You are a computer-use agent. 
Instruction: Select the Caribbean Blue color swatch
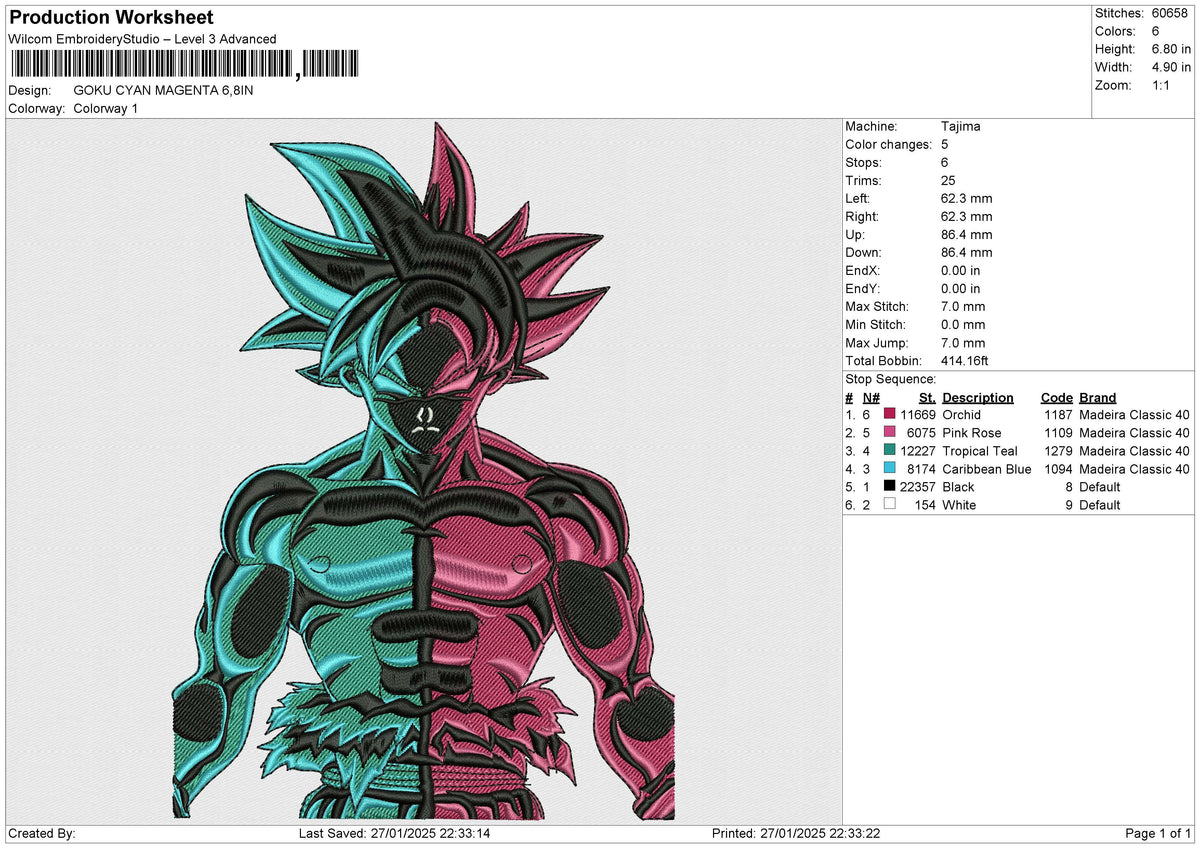pos(889,468)
